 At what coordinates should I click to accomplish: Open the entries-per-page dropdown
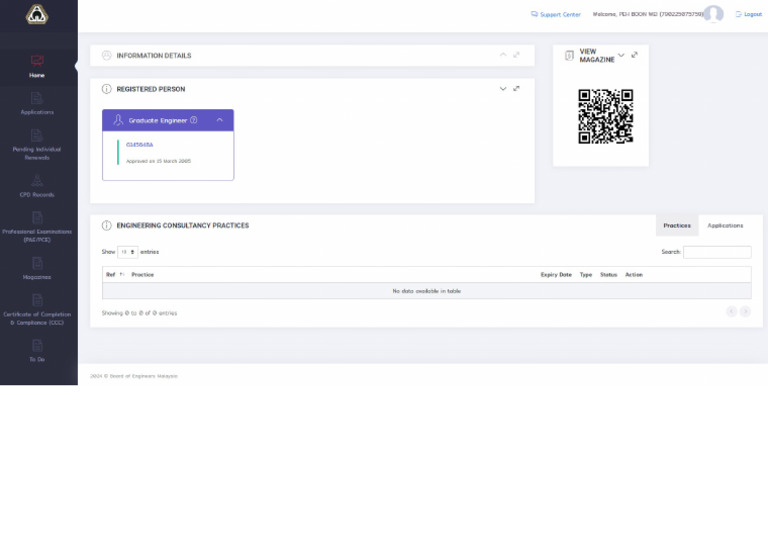(x=128, y=252)
